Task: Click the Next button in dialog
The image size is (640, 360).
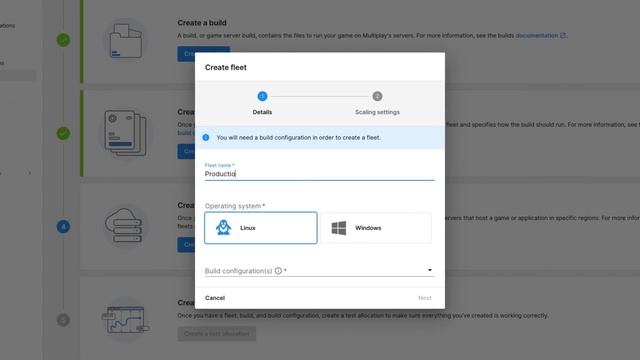Action: click(425, 298)
